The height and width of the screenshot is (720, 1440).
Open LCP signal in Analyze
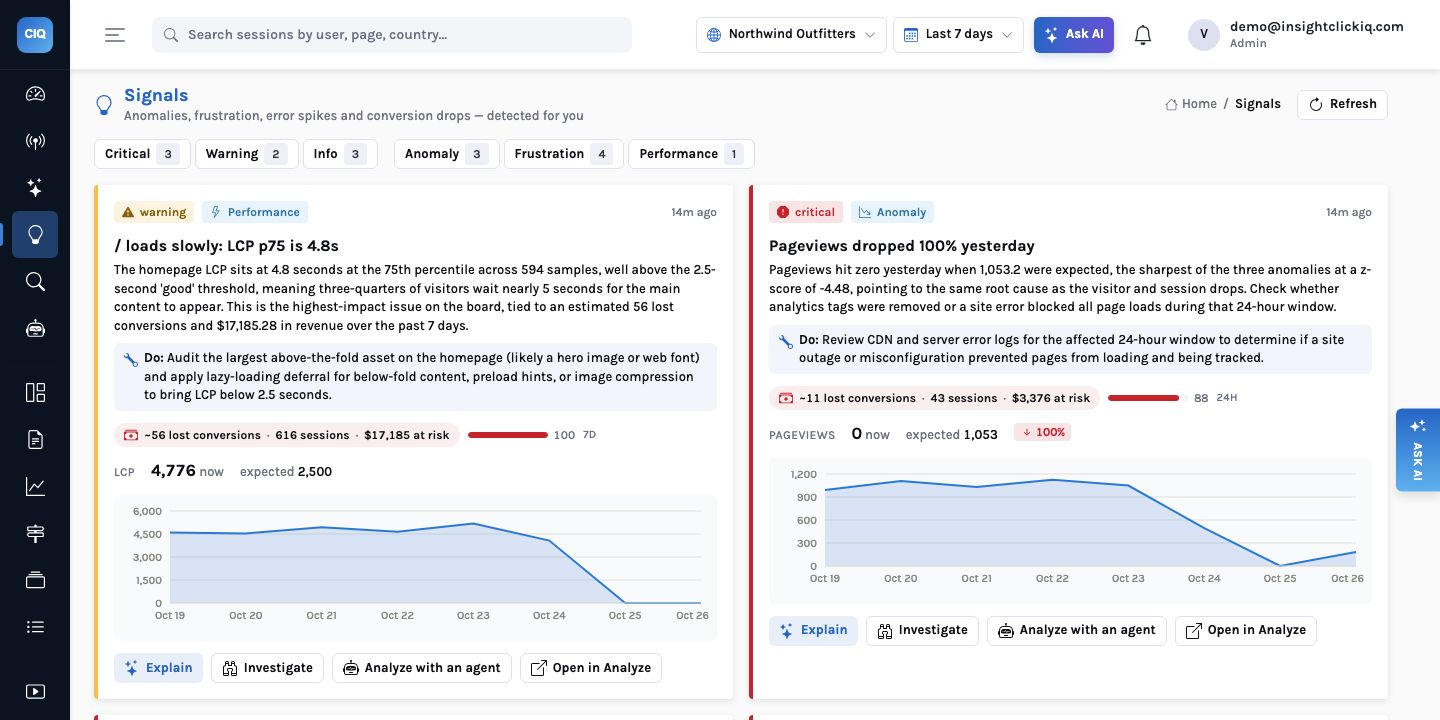(x=591, y=668)
